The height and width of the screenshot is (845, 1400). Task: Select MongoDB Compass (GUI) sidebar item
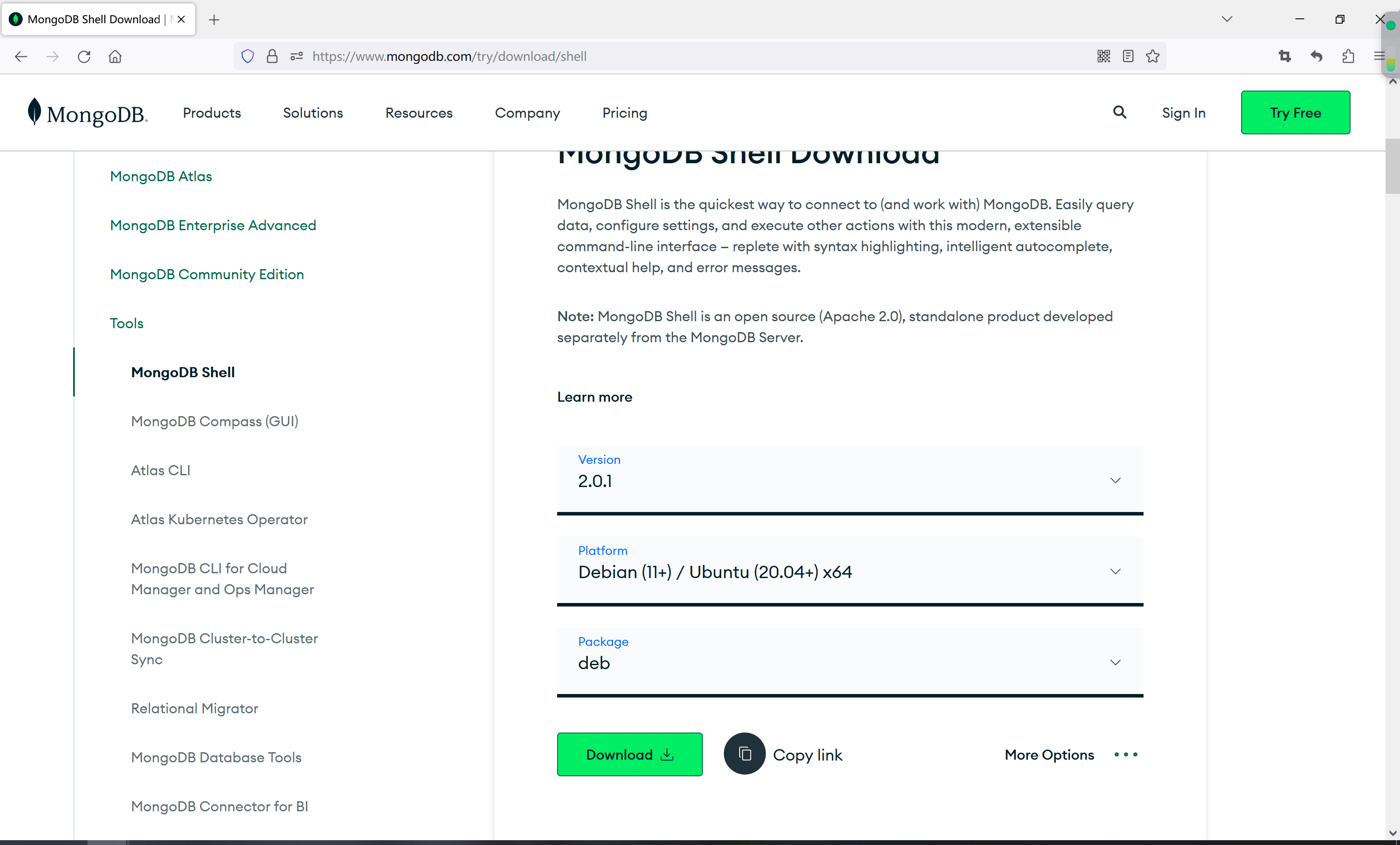point(215,421)
